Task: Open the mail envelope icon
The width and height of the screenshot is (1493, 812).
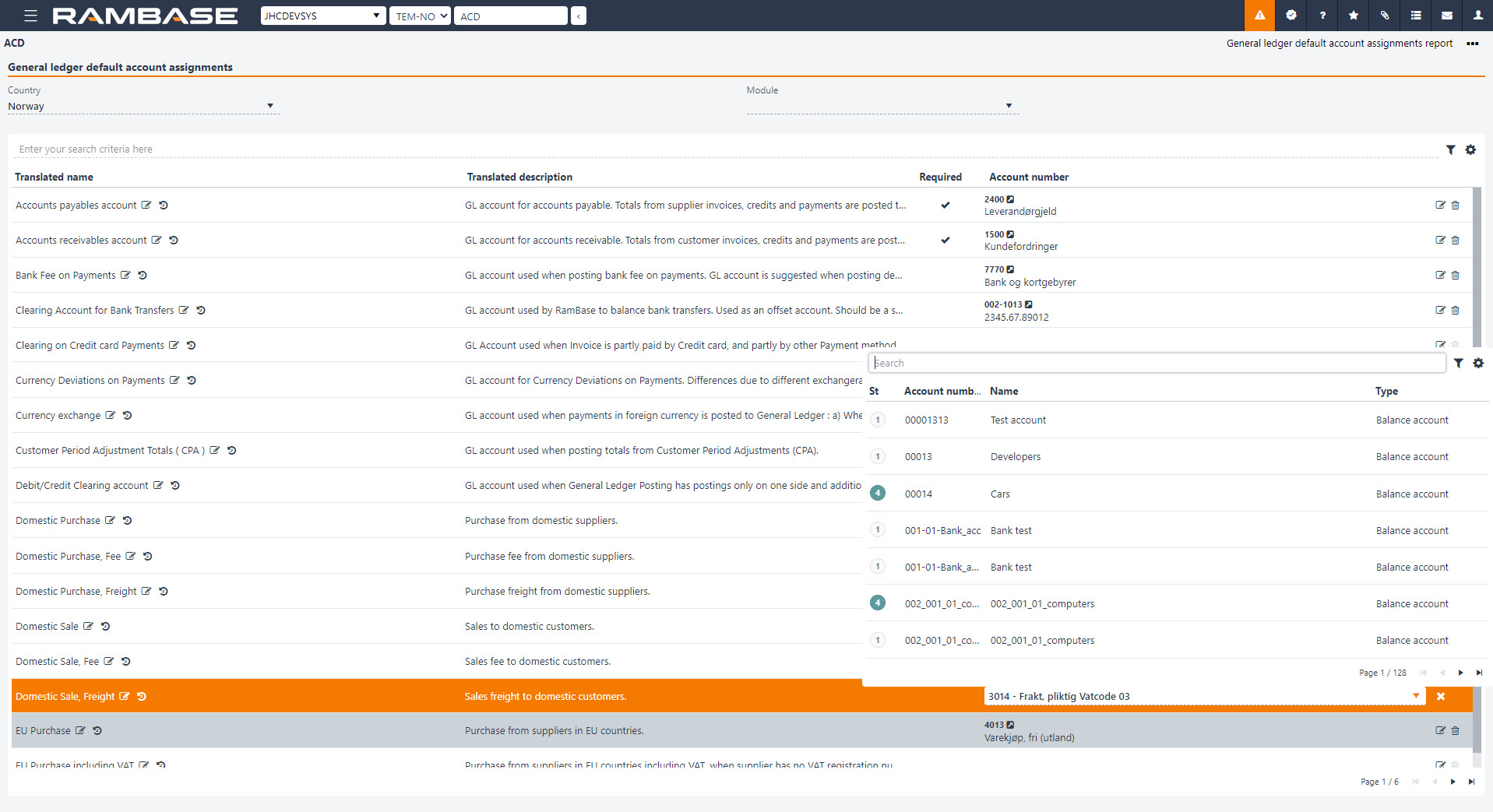Action: pyautogui.click(x=1446, y=16)
